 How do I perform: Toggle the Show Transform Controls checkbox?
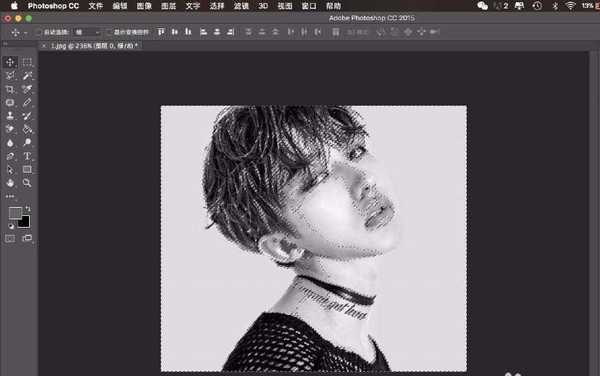click(x=109, y=32)
